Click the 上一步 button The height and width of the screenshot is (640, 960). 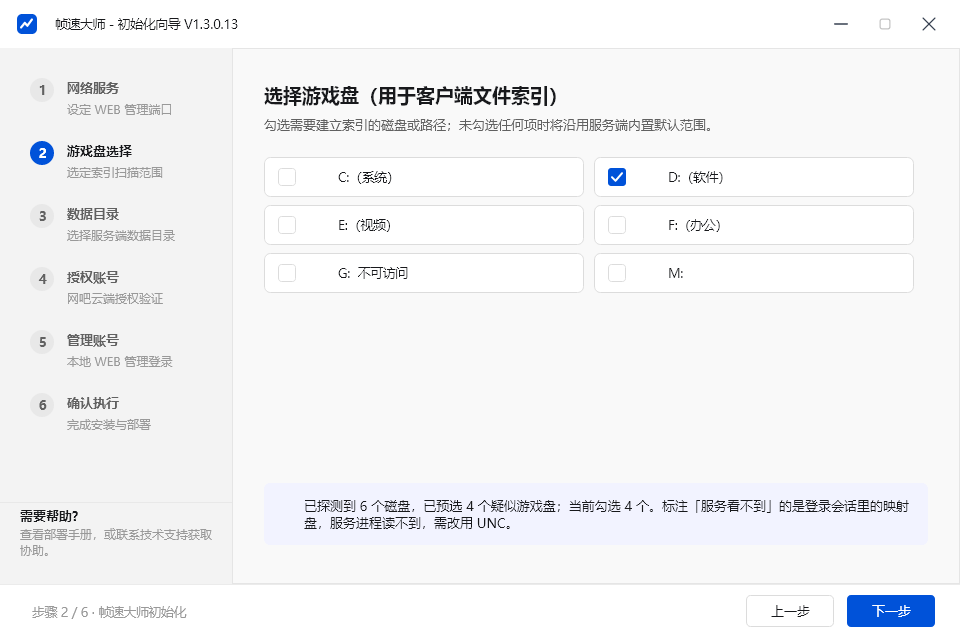[790, 611]
